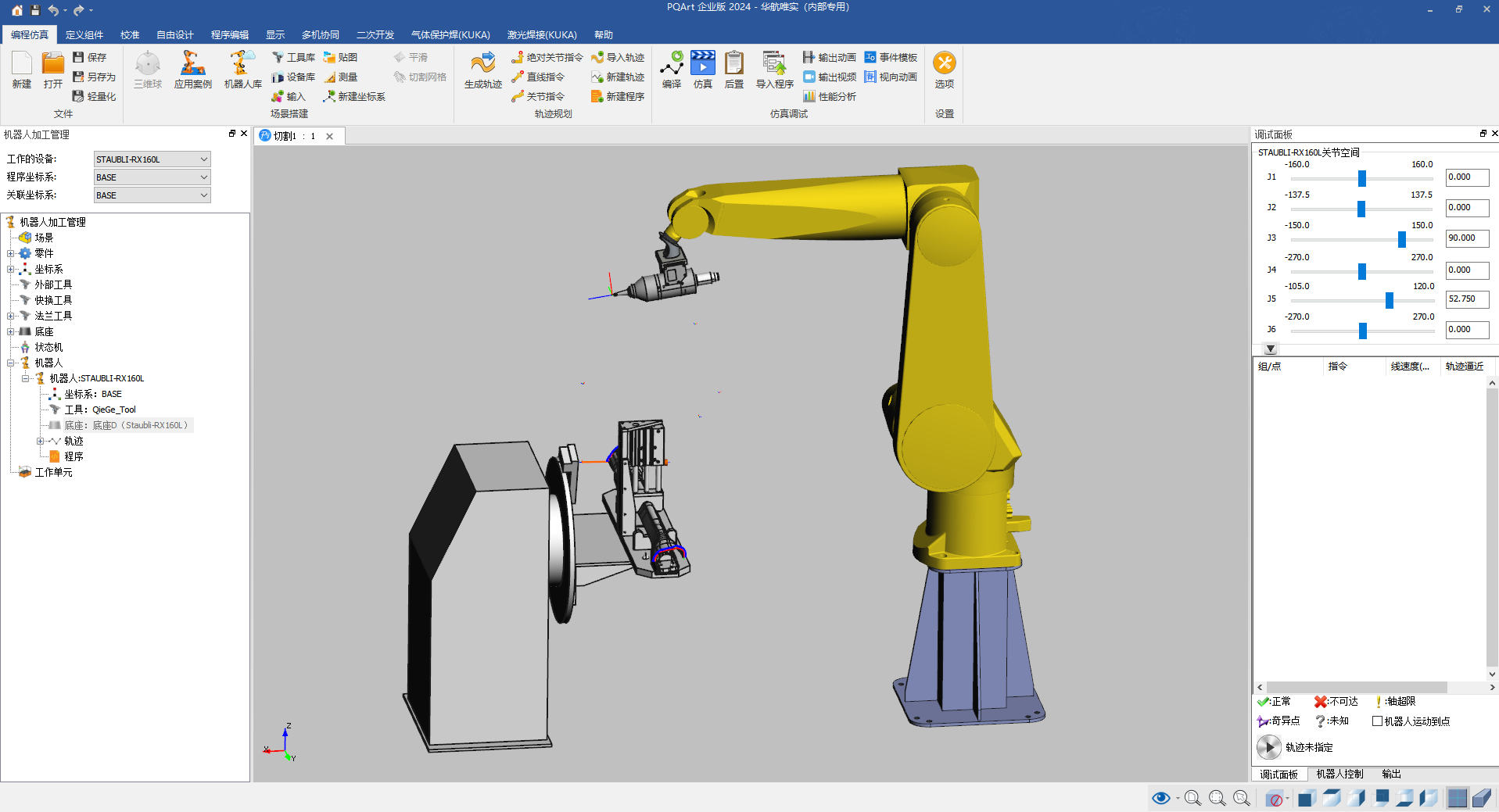1499x812 pixels.
Task: Toggle the eye visibility icon in status bar
Action: 1160,798
